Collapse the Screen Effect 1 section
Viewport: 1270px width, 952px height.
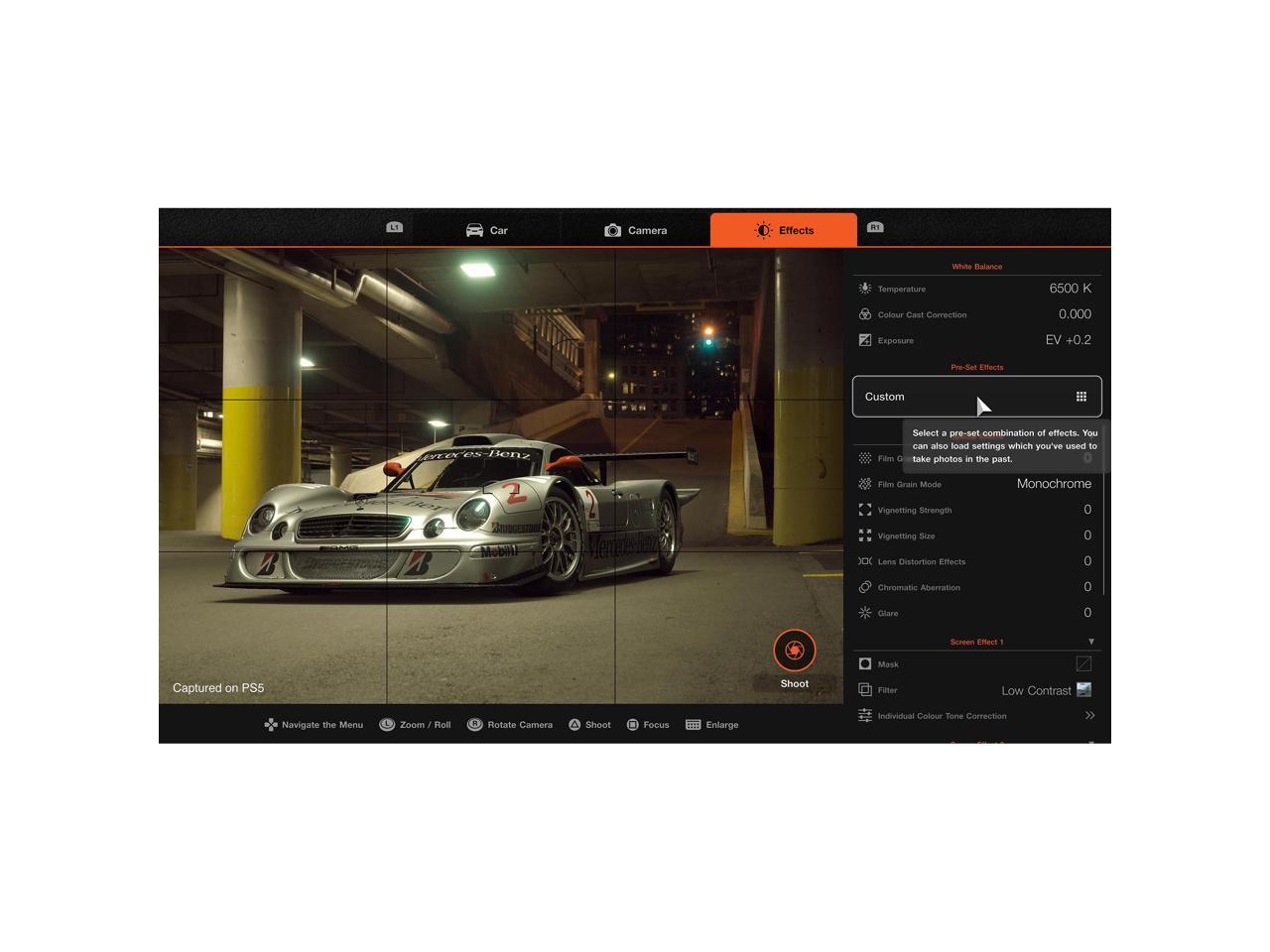pyautogui.click(x=1090, y=642)
